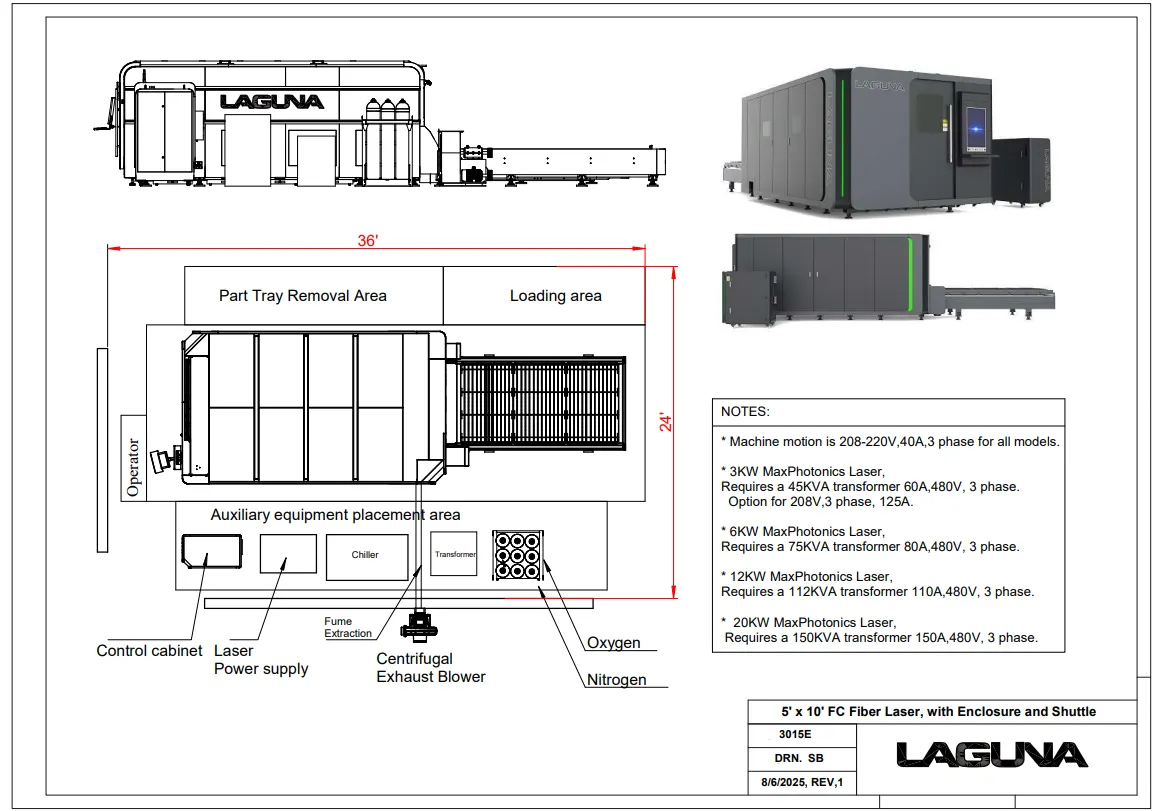Click the centrifugal exhaust blower symbol

click(419, 625)
